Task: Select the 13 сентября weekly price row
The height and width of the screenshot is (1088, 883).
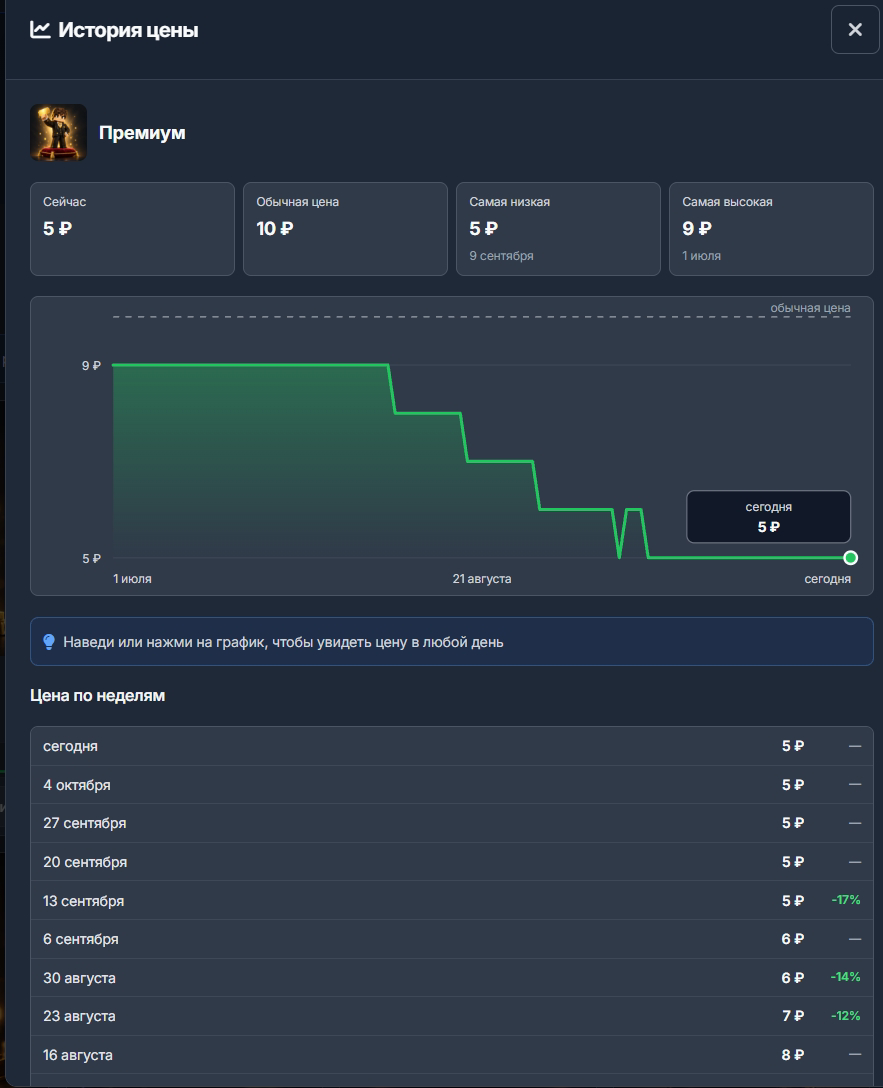Action: (452, 901)
